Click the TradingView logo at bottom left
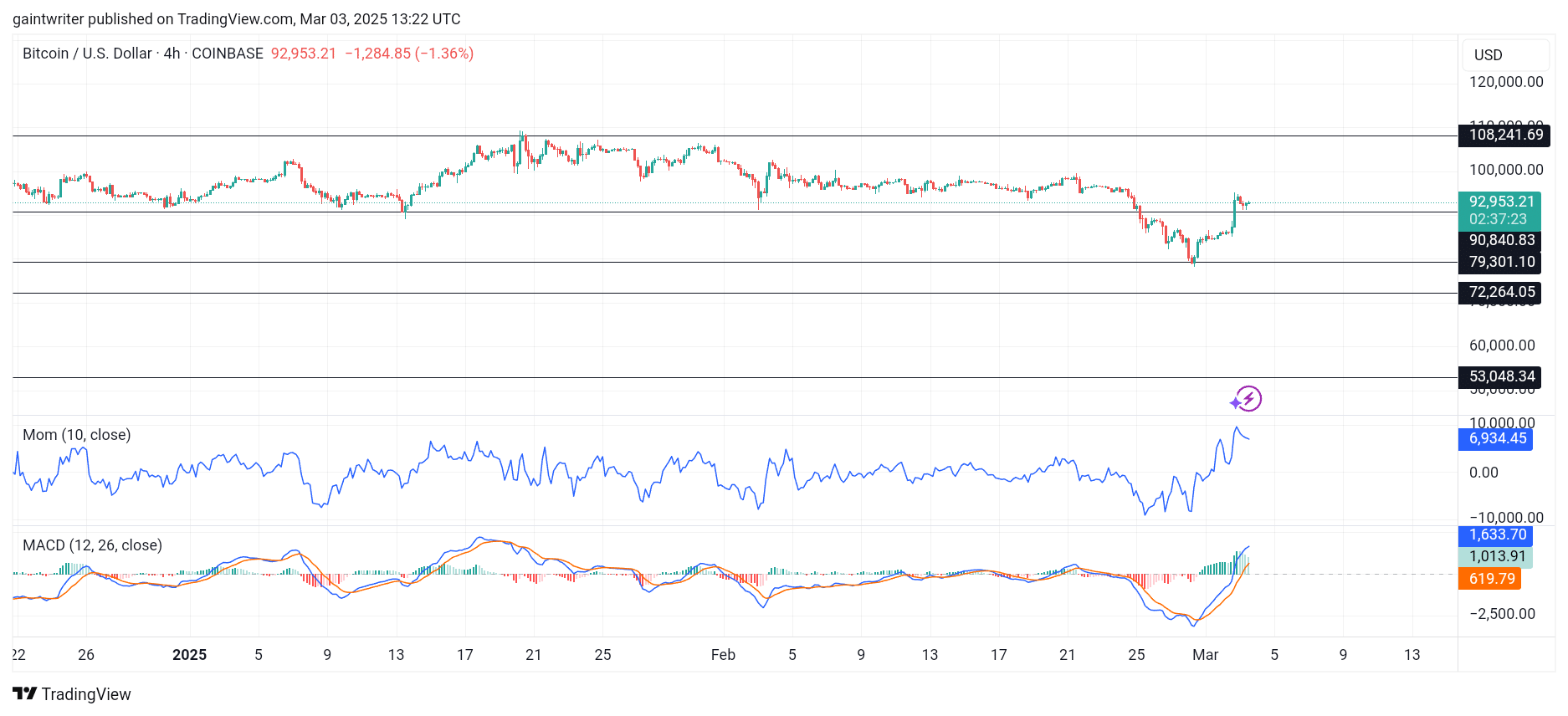Screen dimensions: 1568x716 (x=72, y=694)
